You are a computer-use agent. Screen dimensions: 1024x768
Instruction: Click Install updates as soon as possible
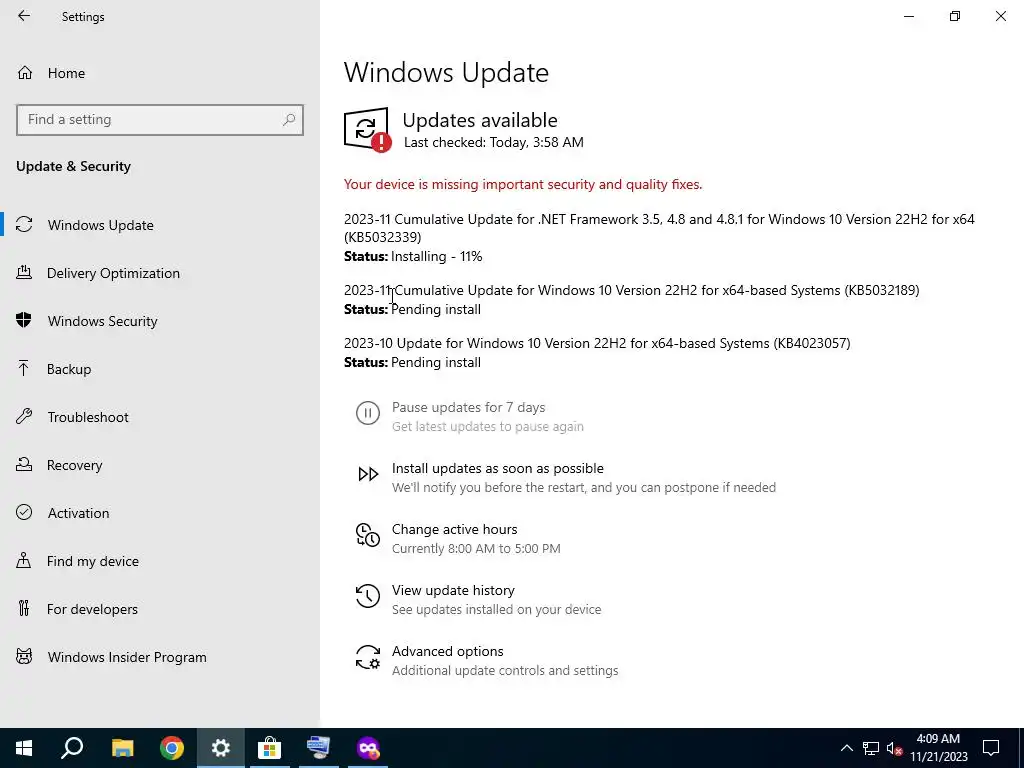[498, 468]
